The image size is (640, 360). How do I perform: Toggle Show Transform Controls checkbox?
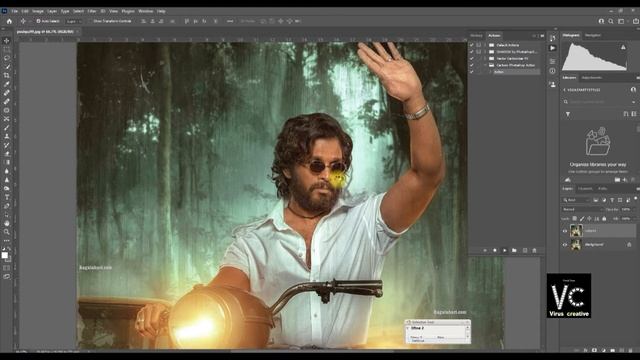coord(90,21)
